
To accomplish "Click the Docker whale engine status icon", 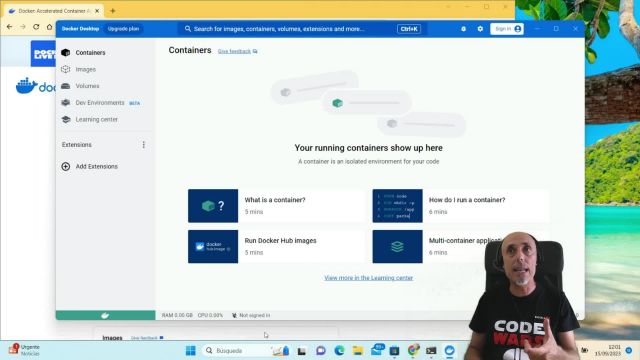I will click(x=105, y=315).
